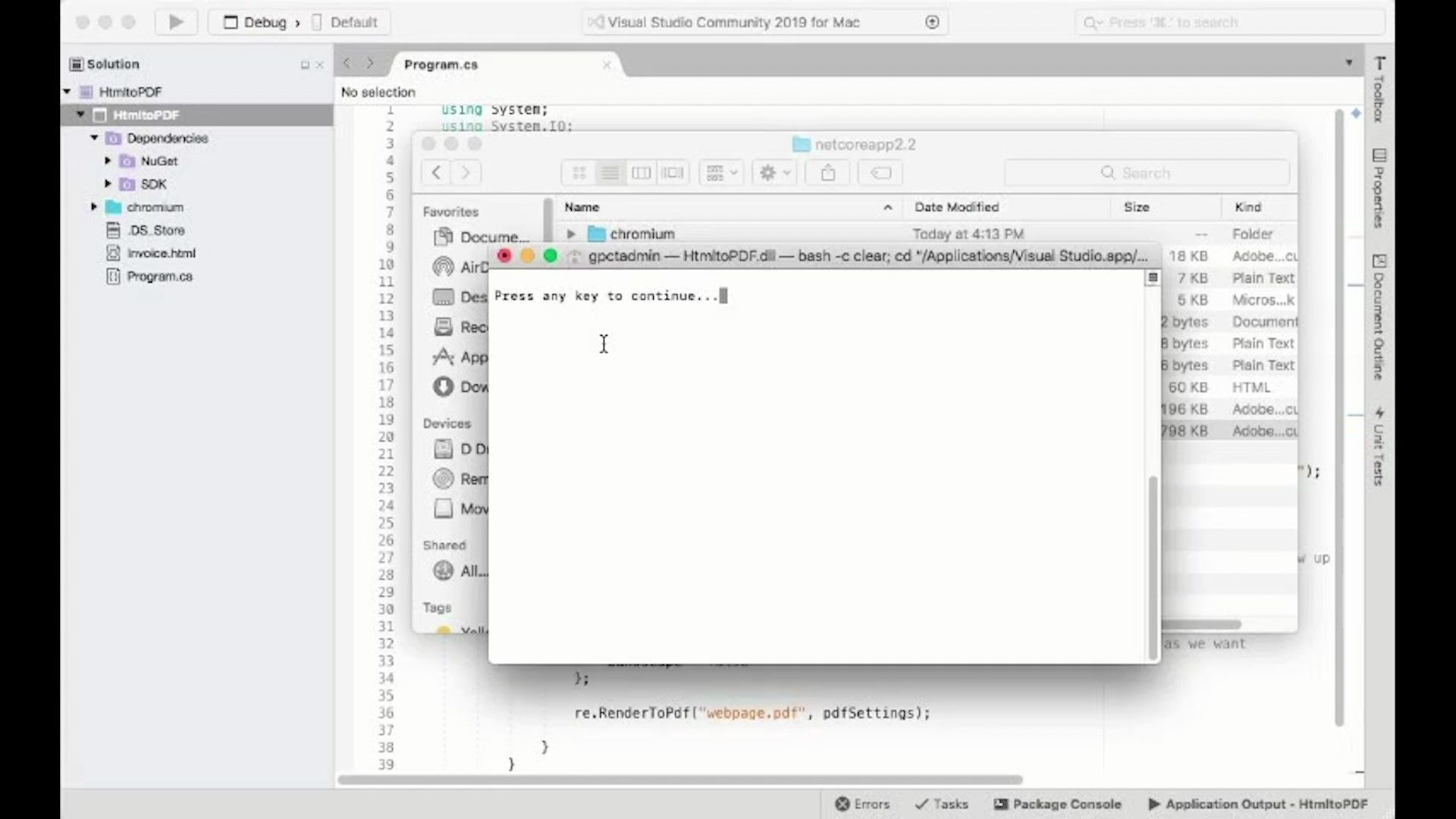Image resolution: width=1456 pixels, height=819 pixels.
Task: Open Recents in Finder sidebar
Action: [460, 327]
